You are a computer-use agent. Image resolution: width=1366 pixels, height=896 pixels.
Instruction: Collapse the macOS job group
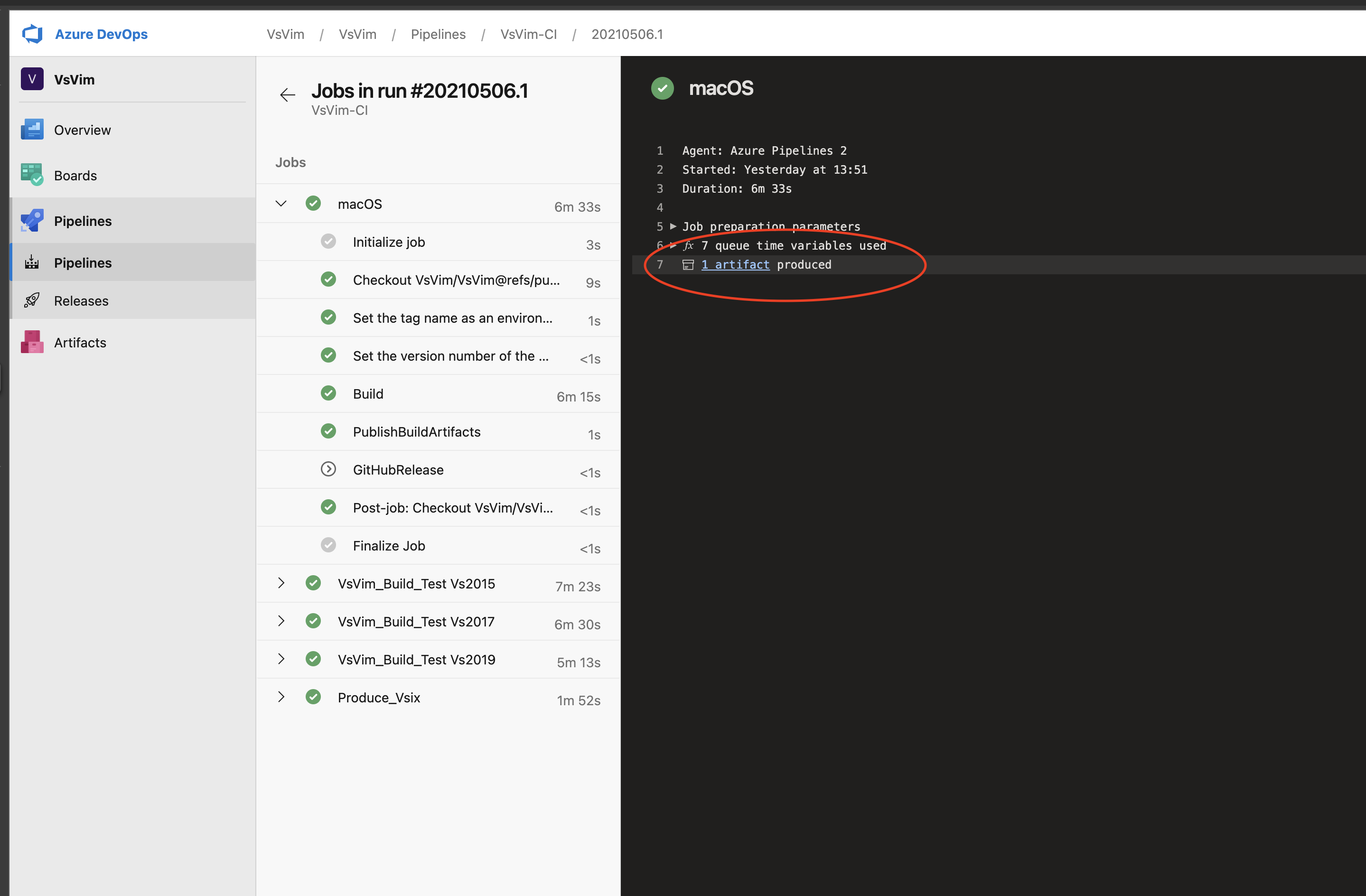[281, 204]
